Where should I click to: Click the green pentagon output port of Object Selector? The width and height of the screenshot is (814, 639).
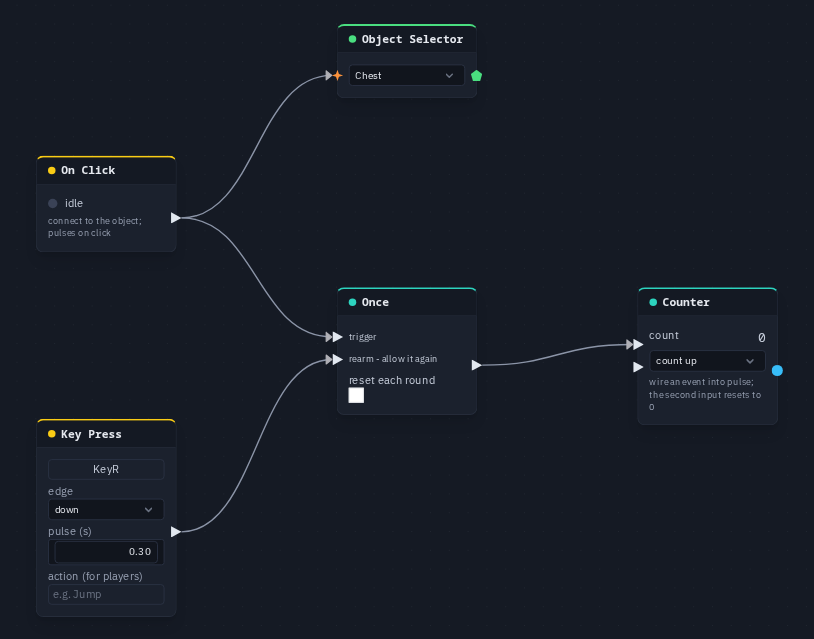click(476, 76)
